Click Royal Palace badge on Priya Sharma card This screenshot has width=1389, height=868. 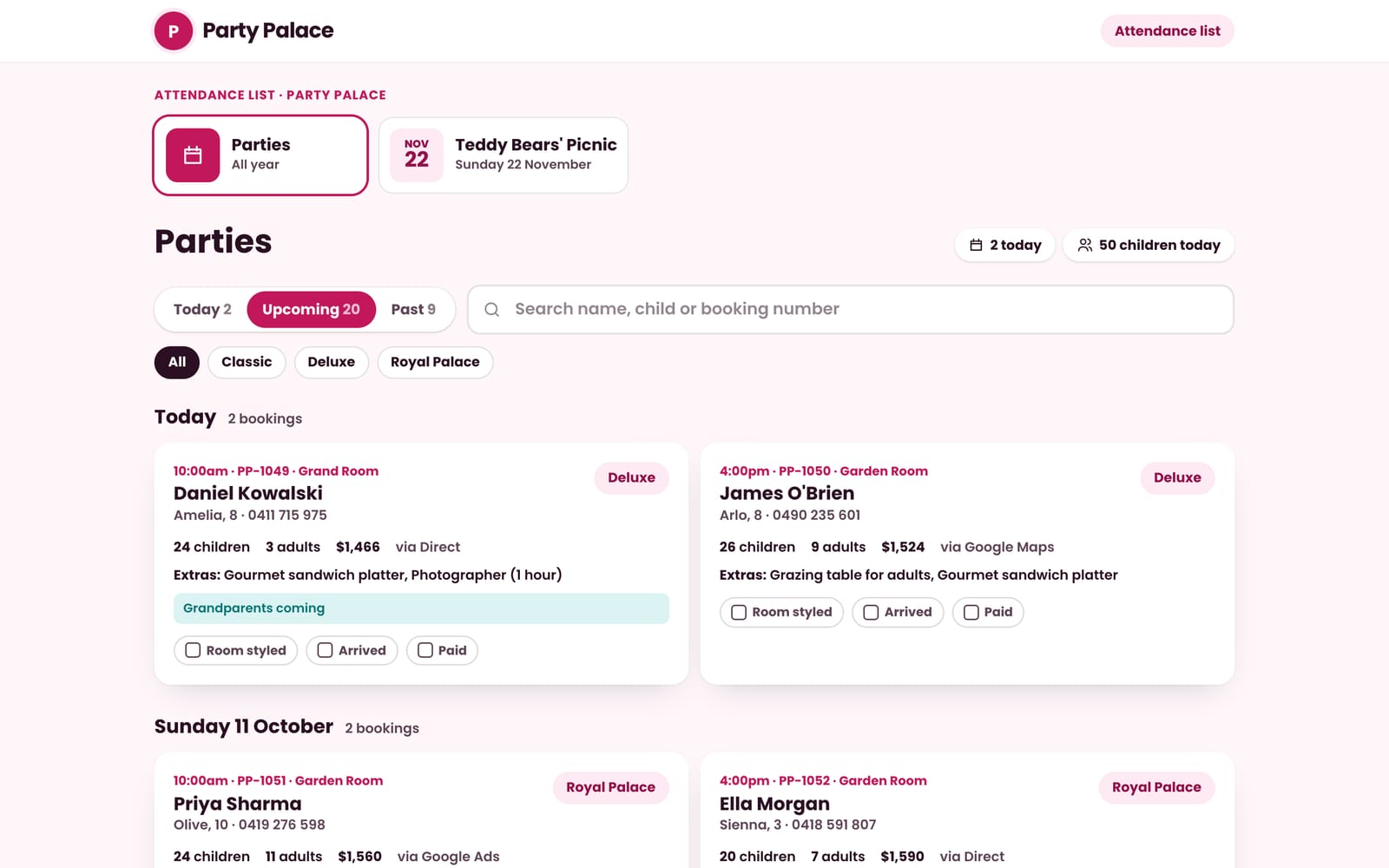[x=610, y=788]
